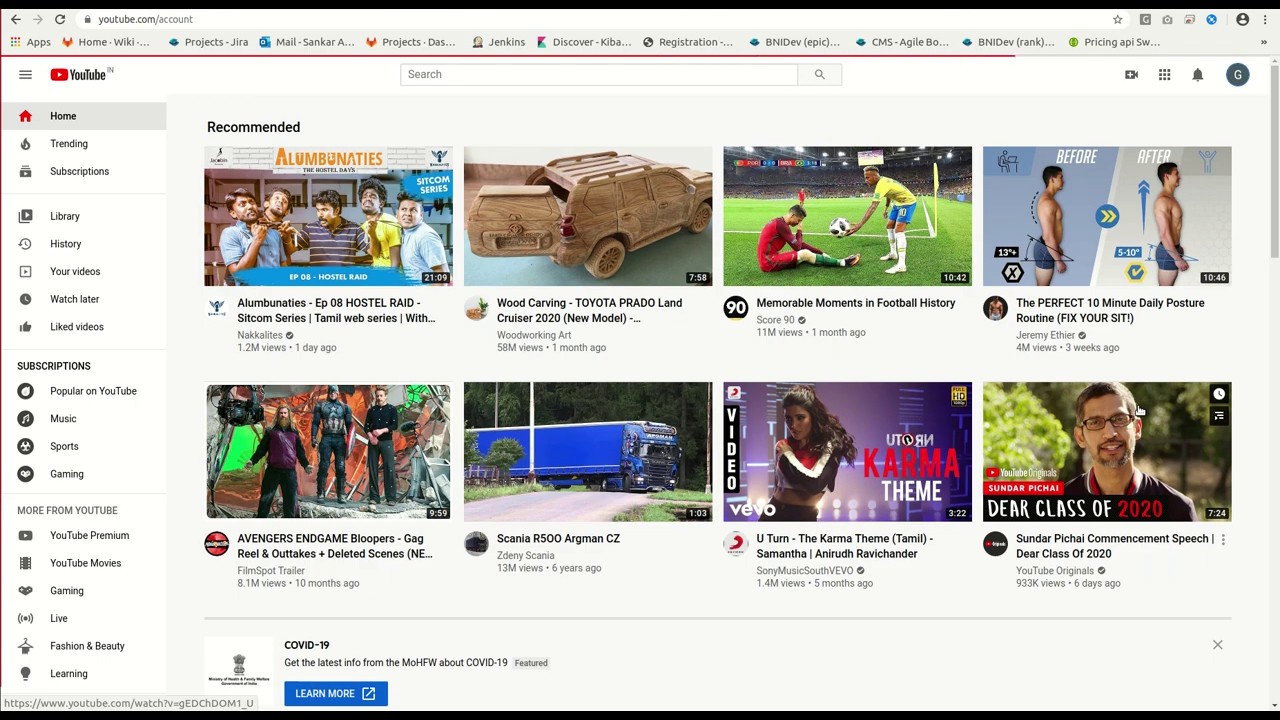1280x720 pixels.
Task: Open History in sidebar
Action: pyautogui.click(x=83, y=244)
